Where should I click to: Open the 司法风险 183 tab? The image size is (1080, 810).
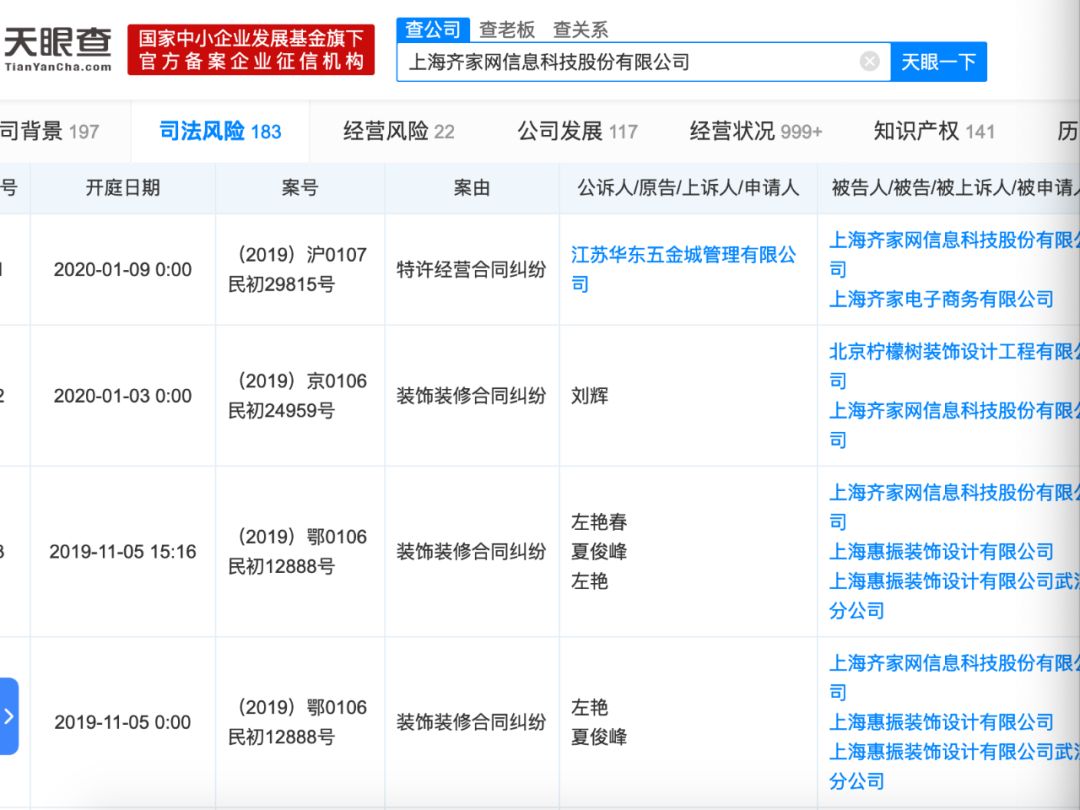coord(220,131)
